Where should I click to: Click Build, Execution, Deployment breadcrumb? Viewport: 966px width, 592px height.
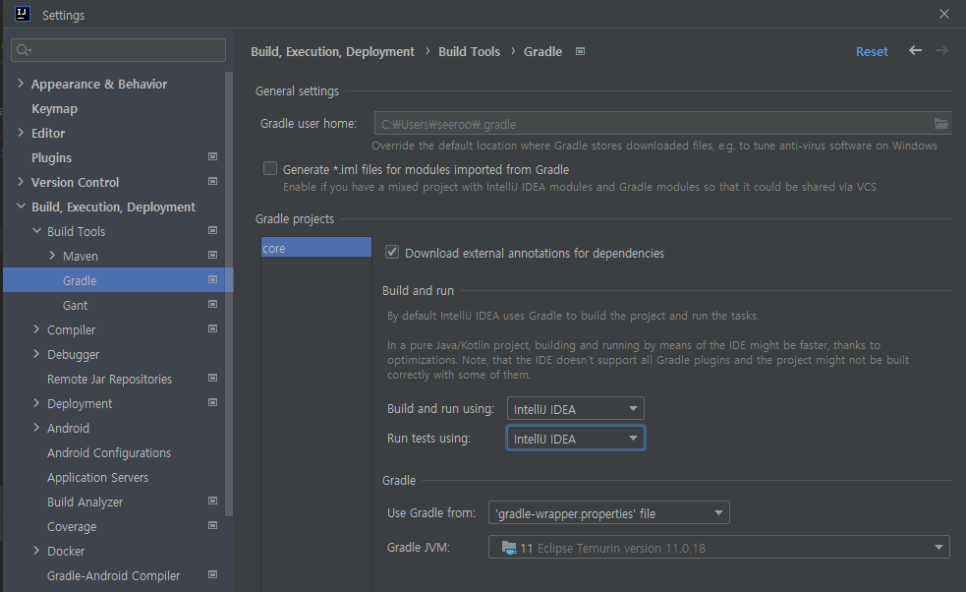pyautogui.click(x=333, y=52)
